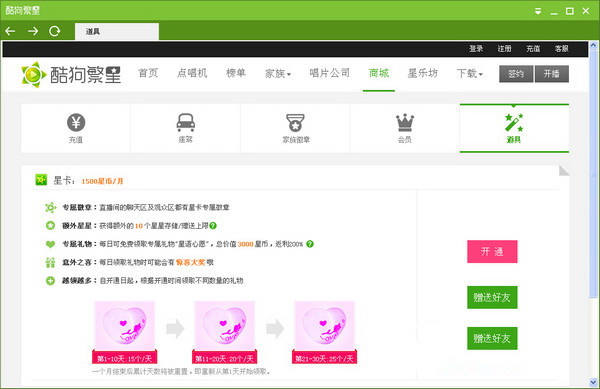Image resolution: width=600 pixels, height=389 pixels.
Task: Click the scrollbar up arrow
Action: [x=593, y=45]
